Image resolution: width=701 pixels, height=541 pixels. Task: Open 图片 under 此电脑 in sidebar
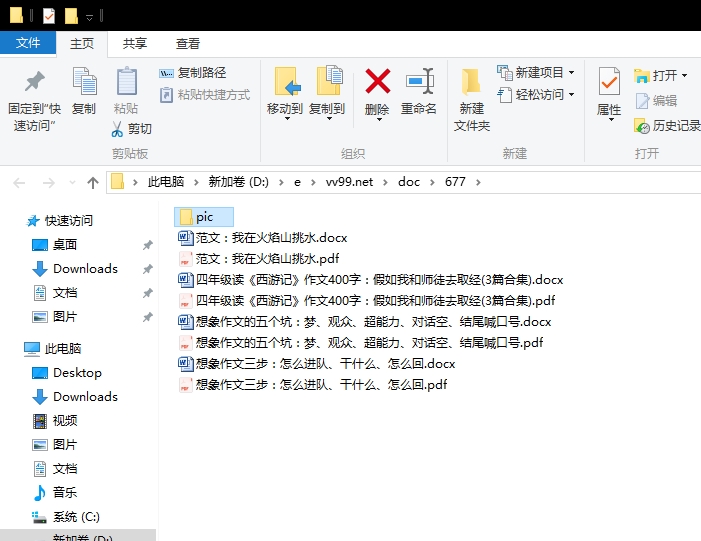[x=55, y=444]
